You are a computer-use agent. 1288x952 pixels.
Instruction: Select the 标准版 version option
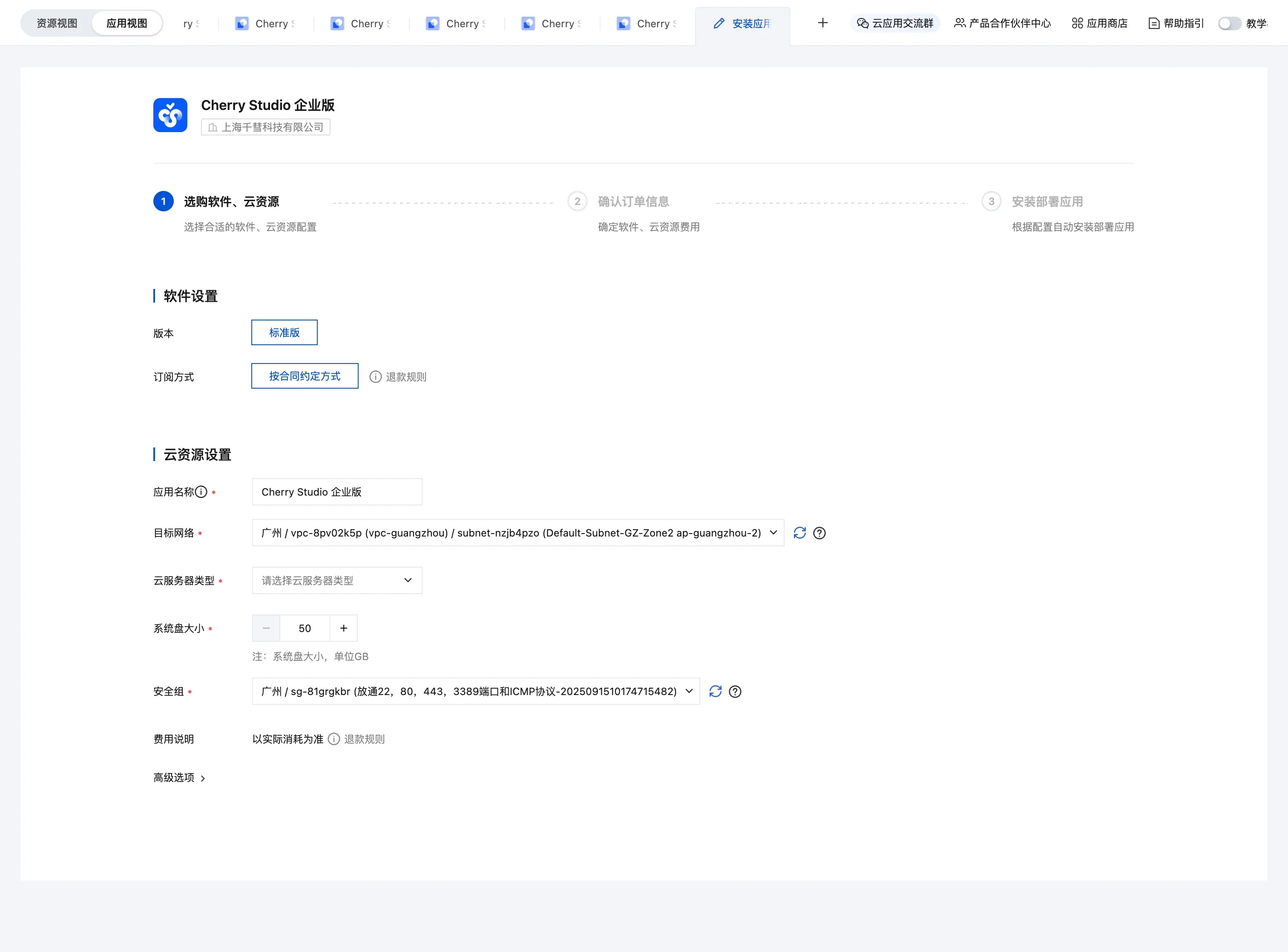pyautogui.click(x=284, y=332)
